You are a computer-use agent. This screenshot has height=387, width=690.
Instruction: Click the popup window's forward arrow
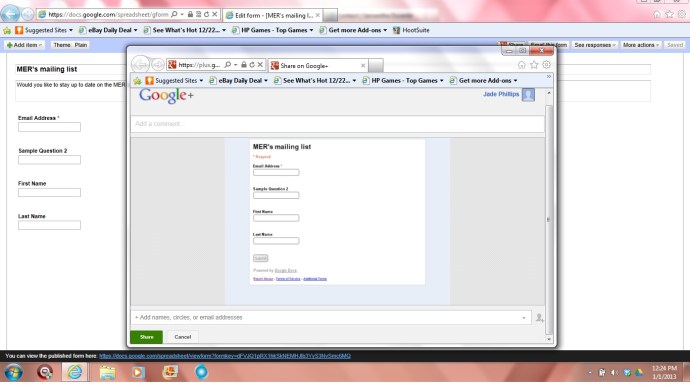(x=158, y=65)
